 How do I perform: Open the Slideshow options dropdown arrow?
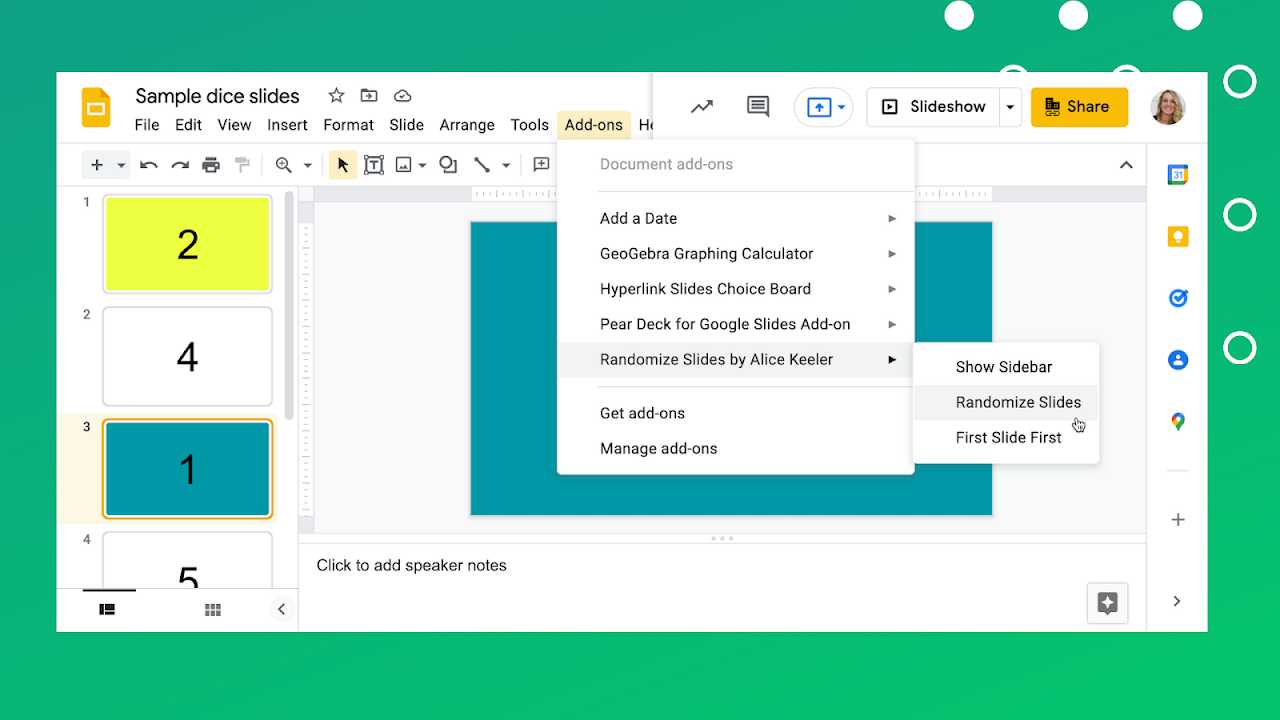pos(1010,107)
